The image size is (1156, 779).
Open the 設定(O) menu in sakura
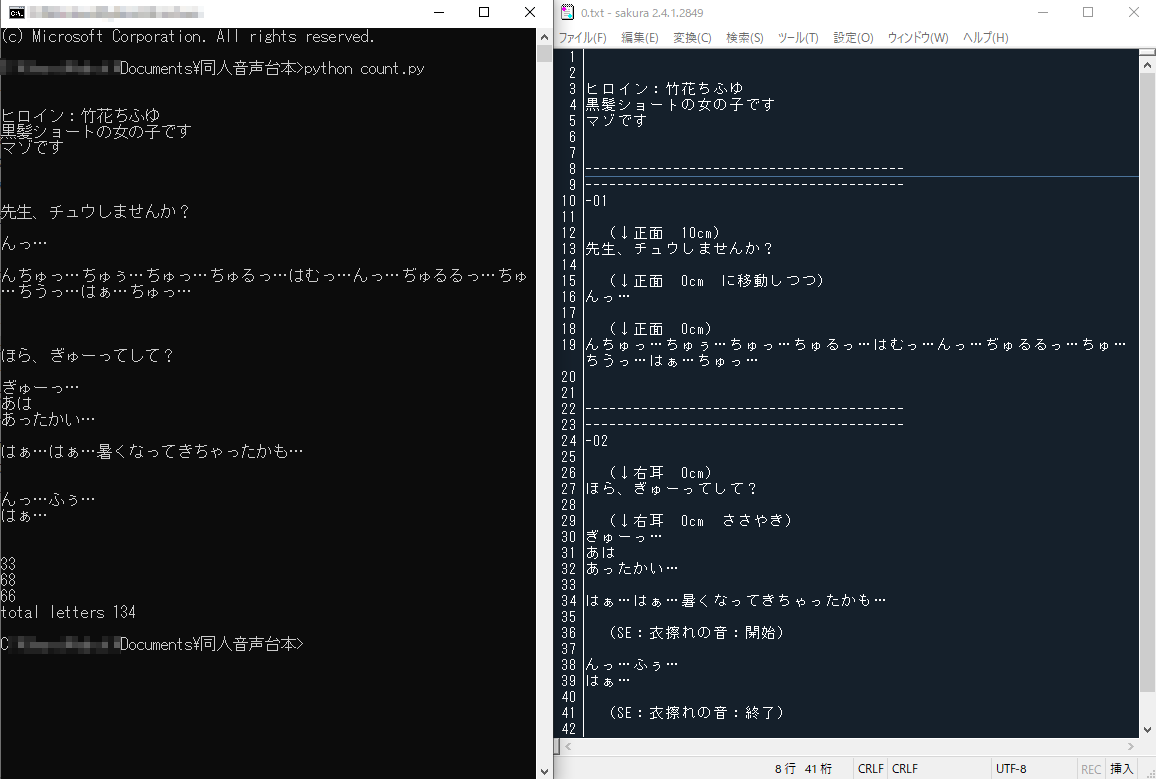pos(854,38)
